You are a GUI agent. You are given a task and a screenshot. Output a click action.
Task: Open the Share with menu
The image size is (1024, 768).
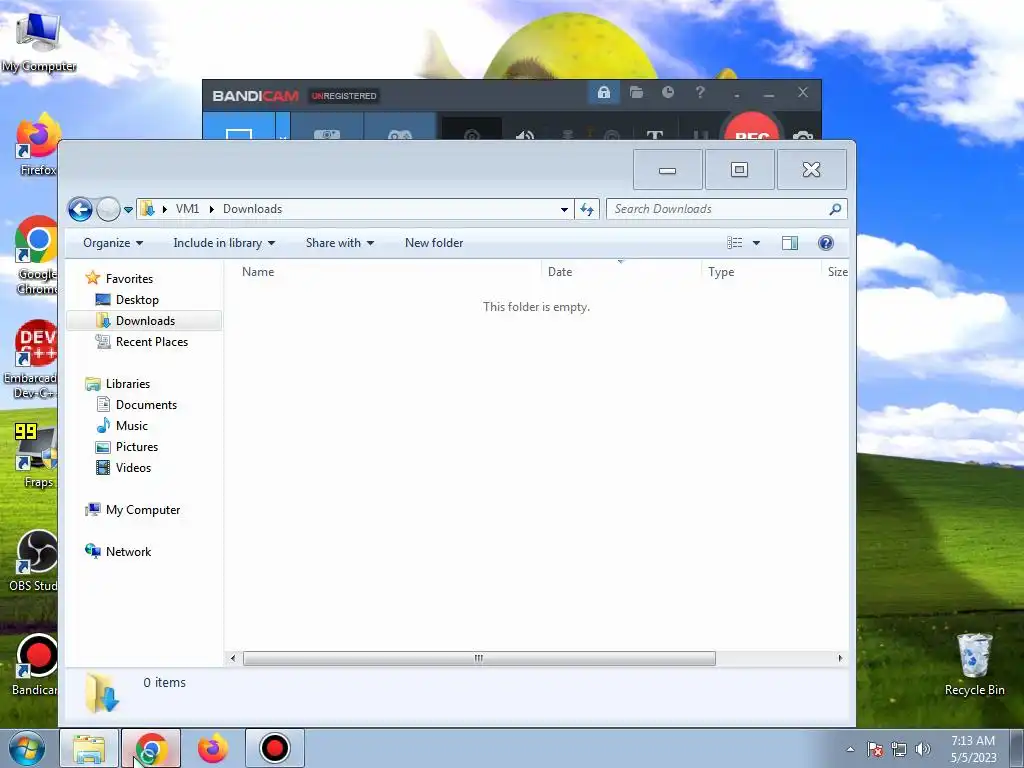click(x=340, y=243)
